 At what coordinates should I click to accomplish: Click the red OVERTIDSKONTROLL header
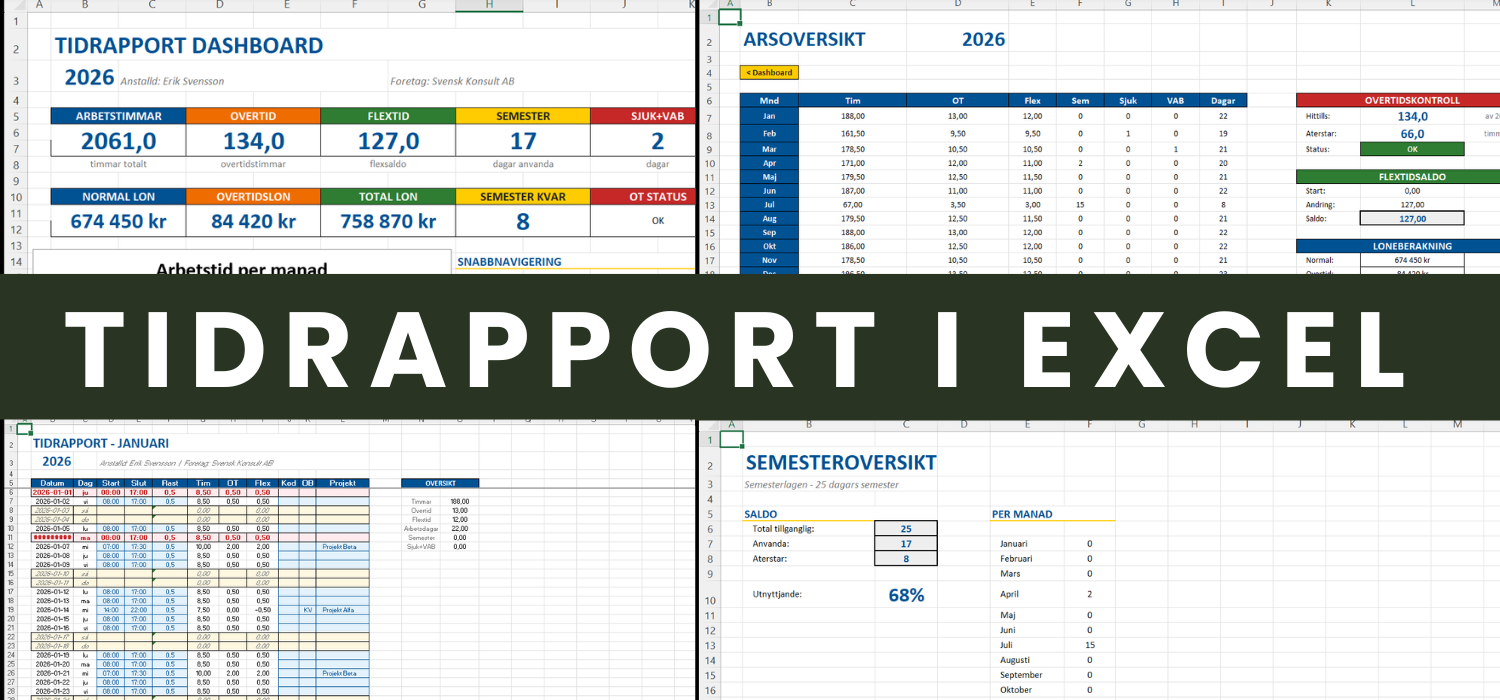pos(1411,100)
